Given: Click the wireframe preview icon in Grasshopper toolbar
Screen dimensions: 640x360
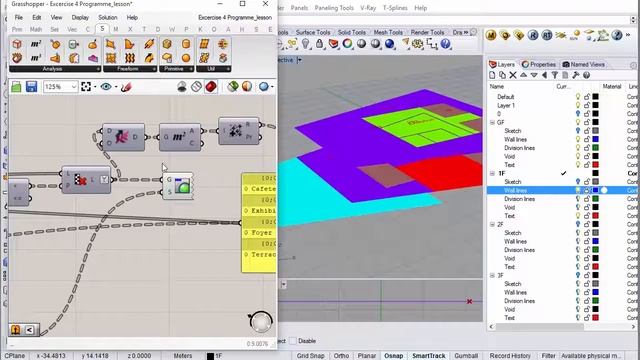Looking at the screenshot, I should [x=196, y=87].
